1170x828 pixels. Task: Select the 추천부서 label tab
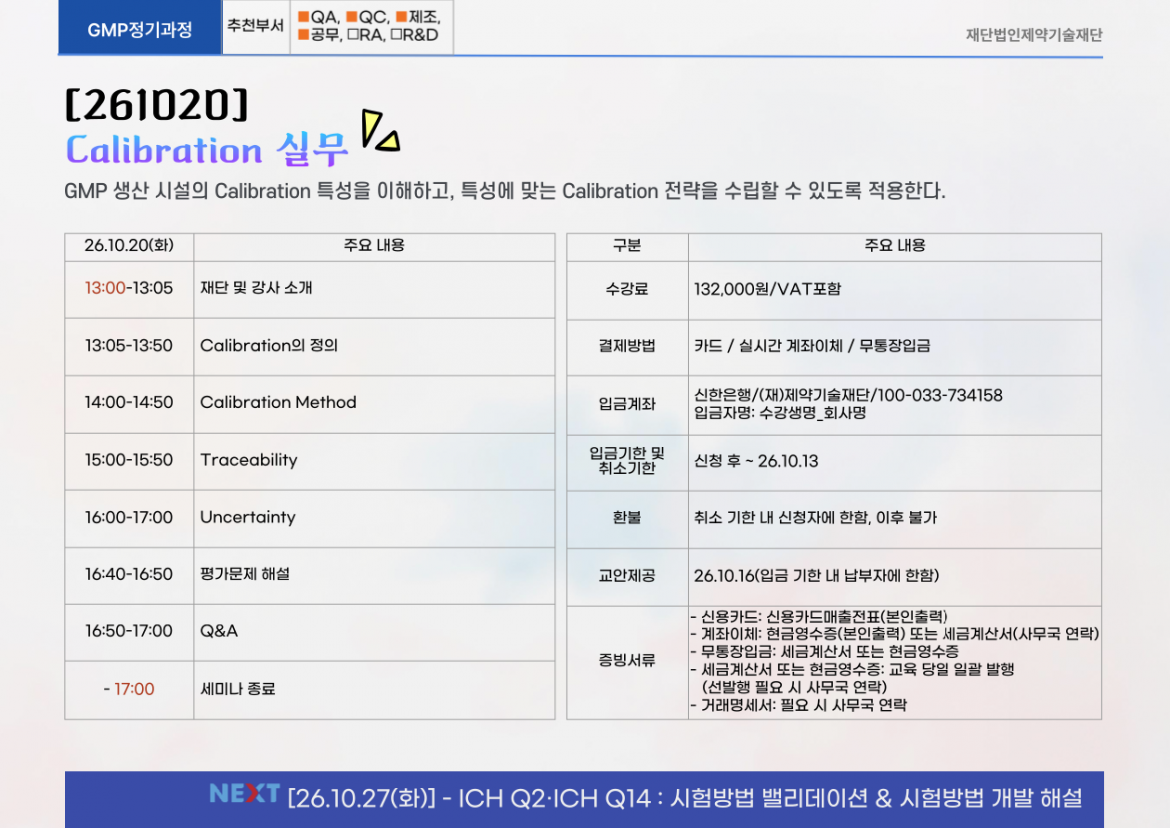pyautogui.click(x=255, y=27)
